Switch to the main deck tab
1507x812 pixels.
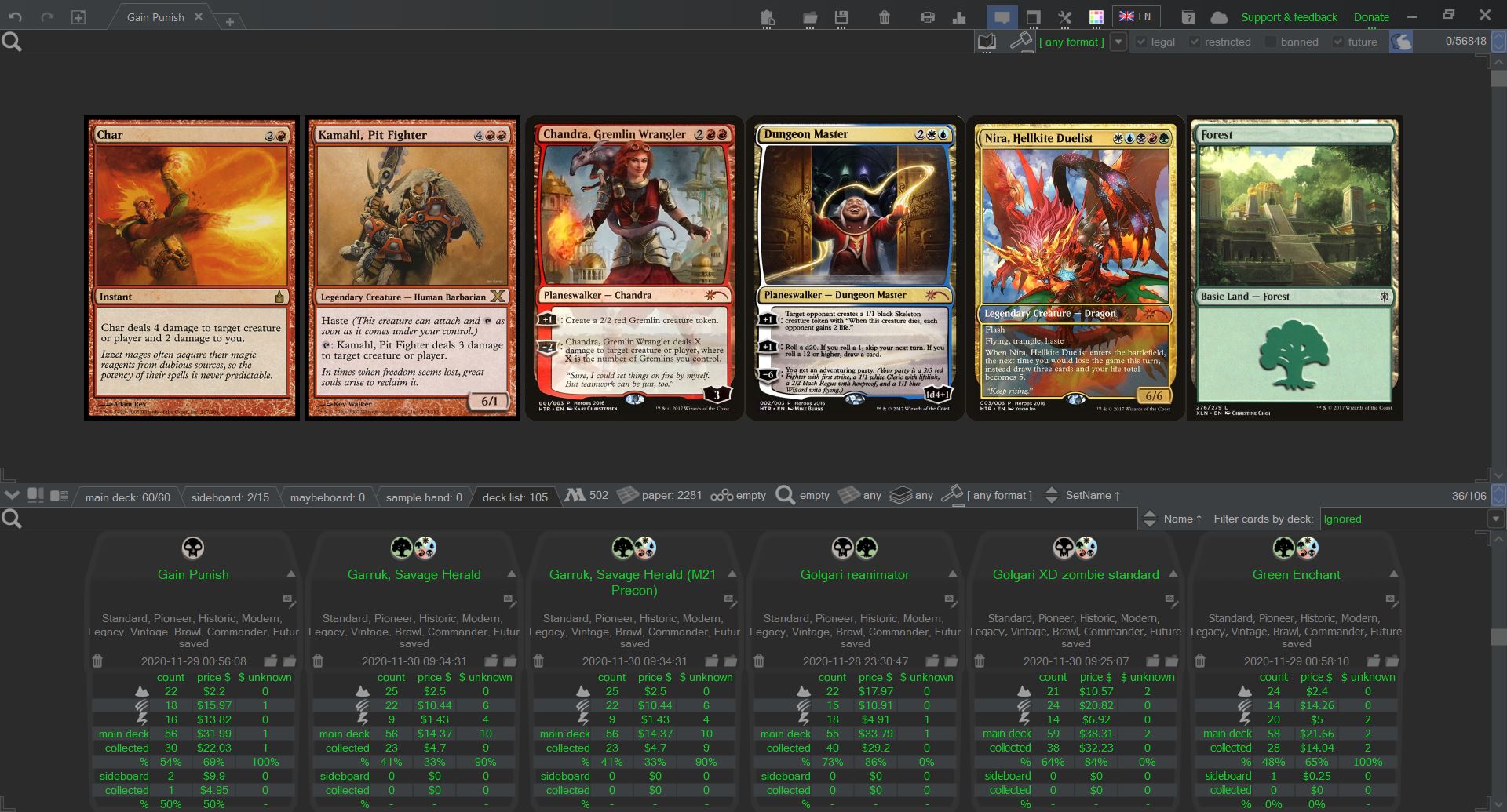pyautogui.click(x=127, y=497)
